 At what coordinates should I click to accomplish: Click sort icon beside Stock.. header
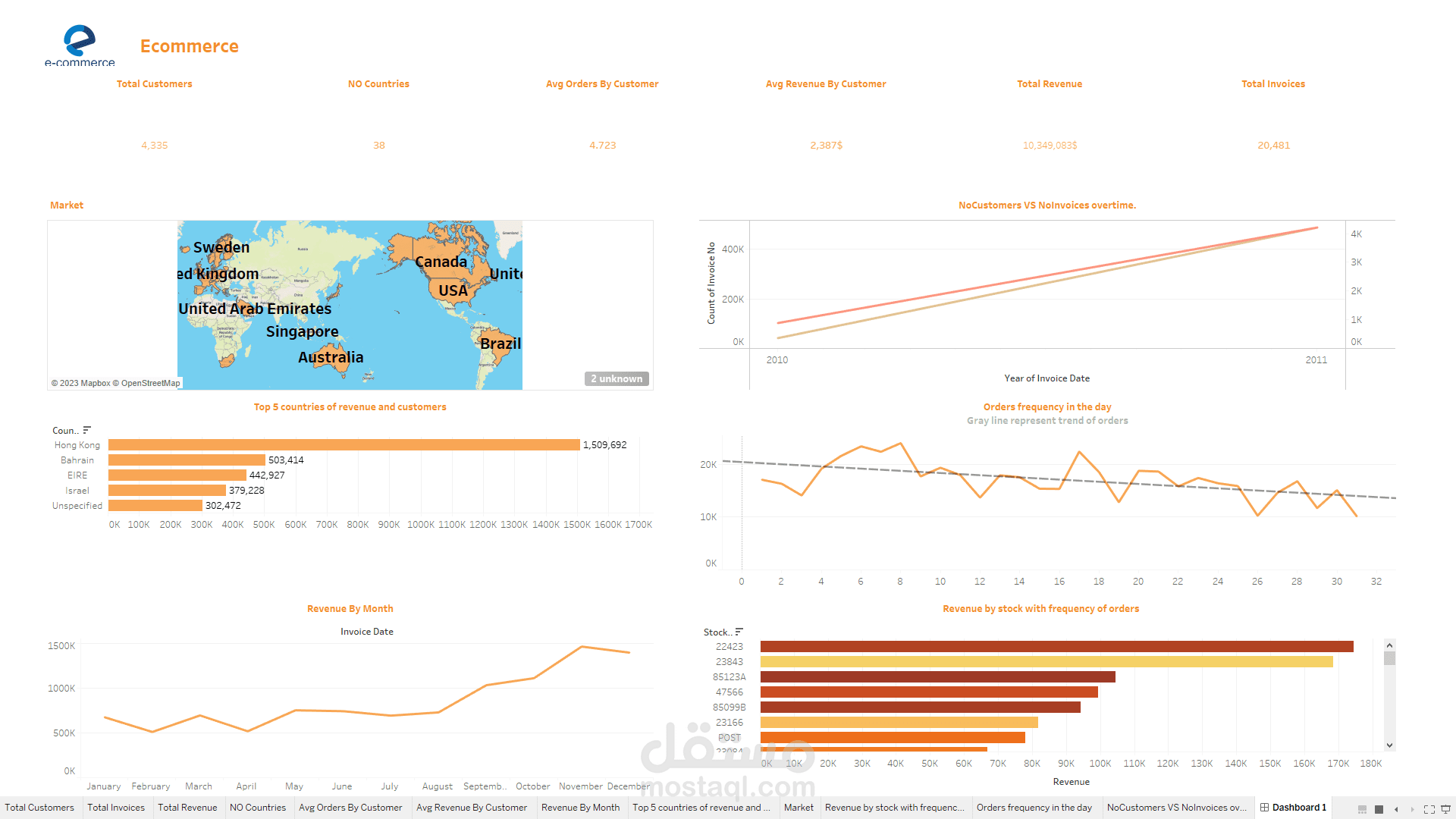[x=739, y=632]
